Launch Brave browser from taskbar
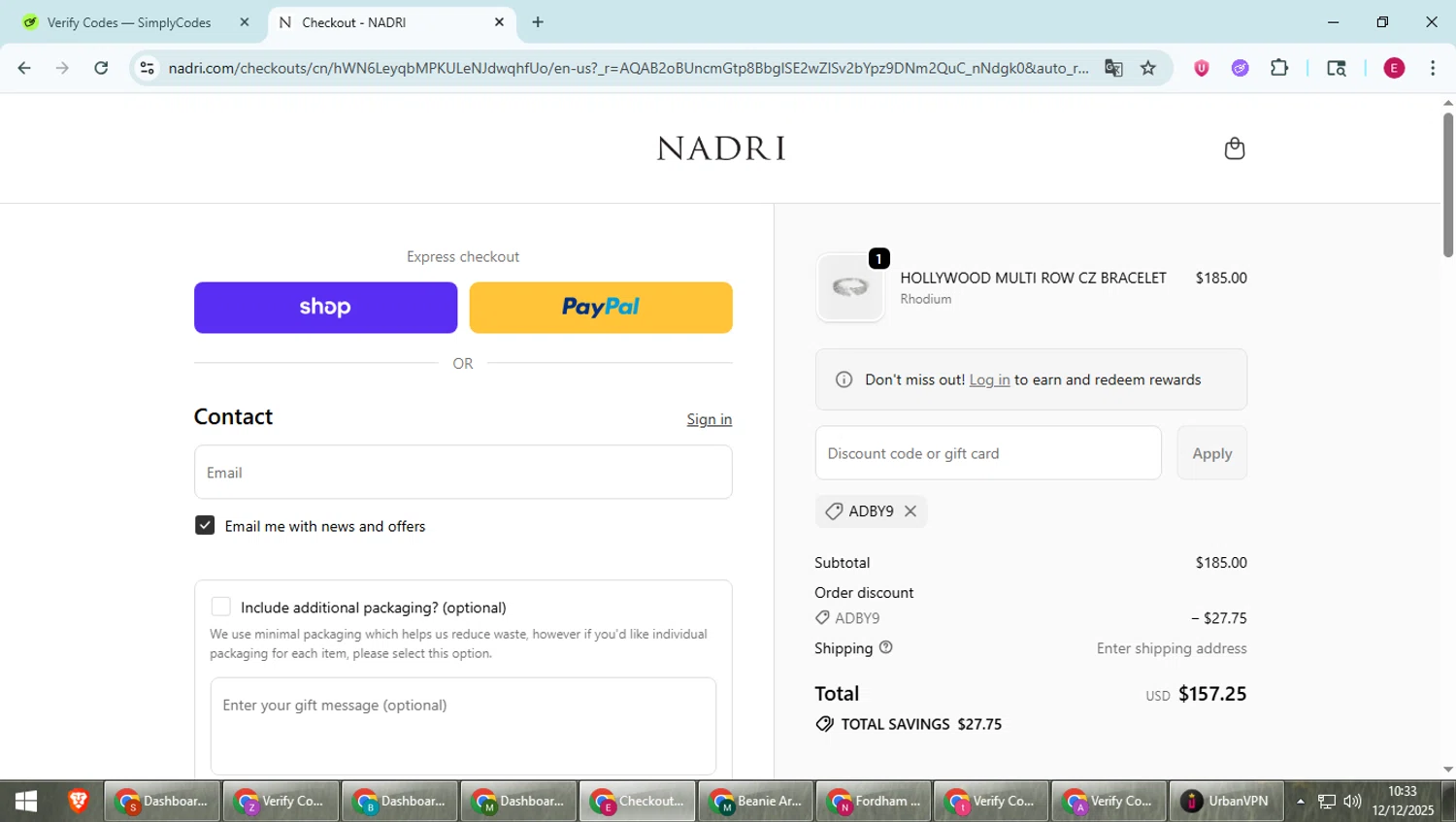This screenshot has width=1456, height=822. 79,802
